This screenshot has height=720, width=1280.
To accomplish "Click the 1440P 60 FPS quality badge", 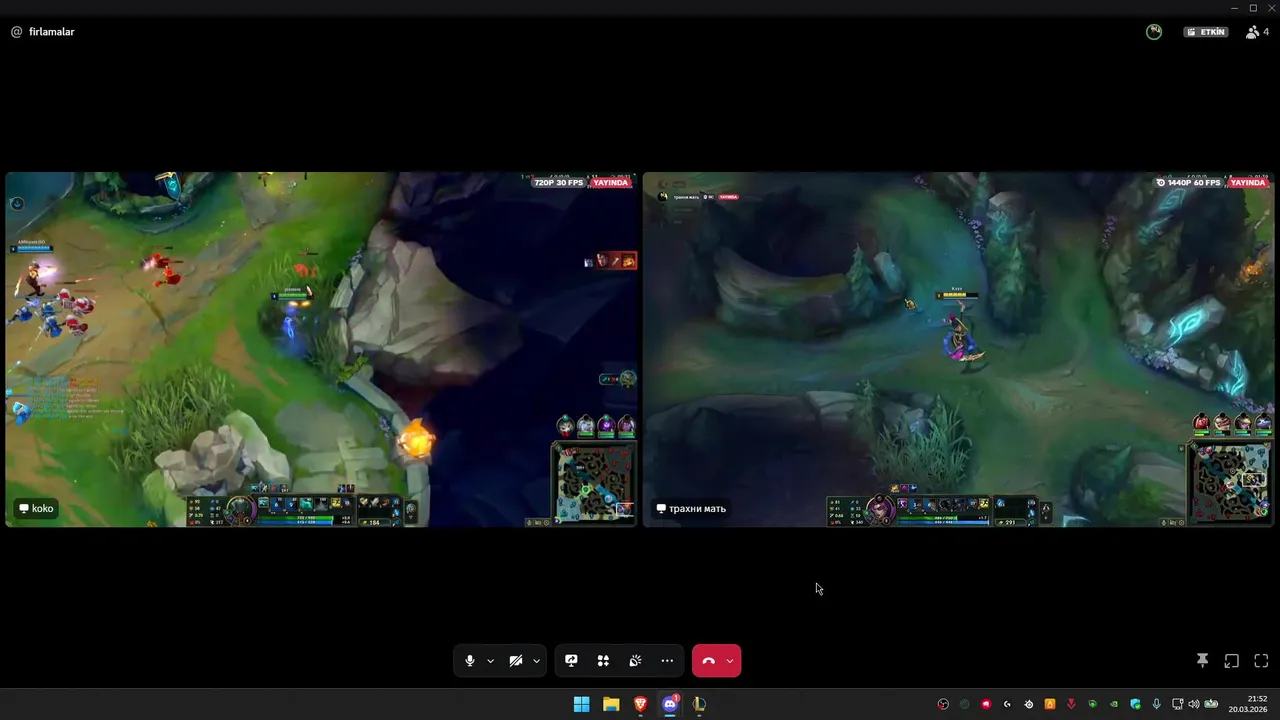I will click(1189, 183).
